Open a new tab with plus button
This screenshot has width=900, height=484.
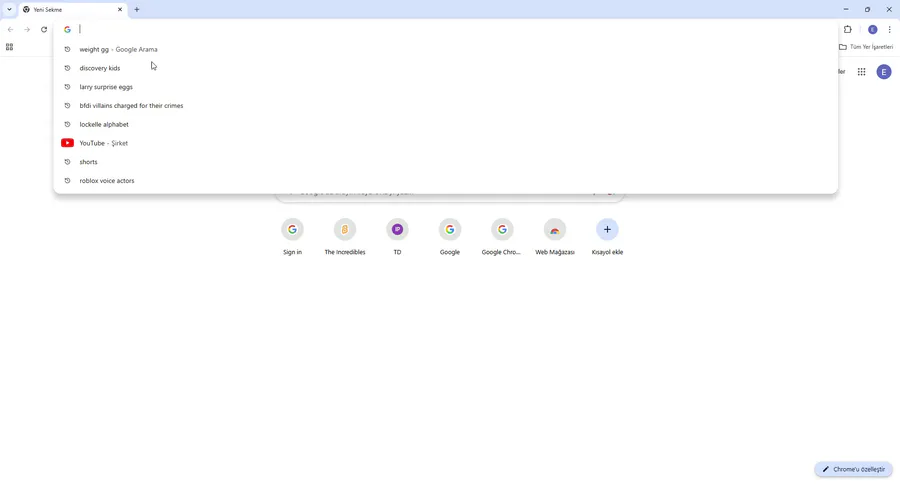[137, 10]
